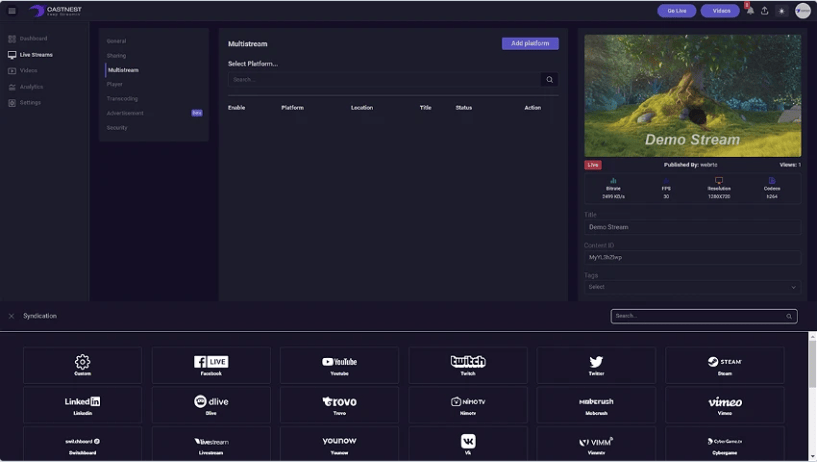Click the Castnest logo
Viewport: 817px width, 462px height.
point(55,10)
